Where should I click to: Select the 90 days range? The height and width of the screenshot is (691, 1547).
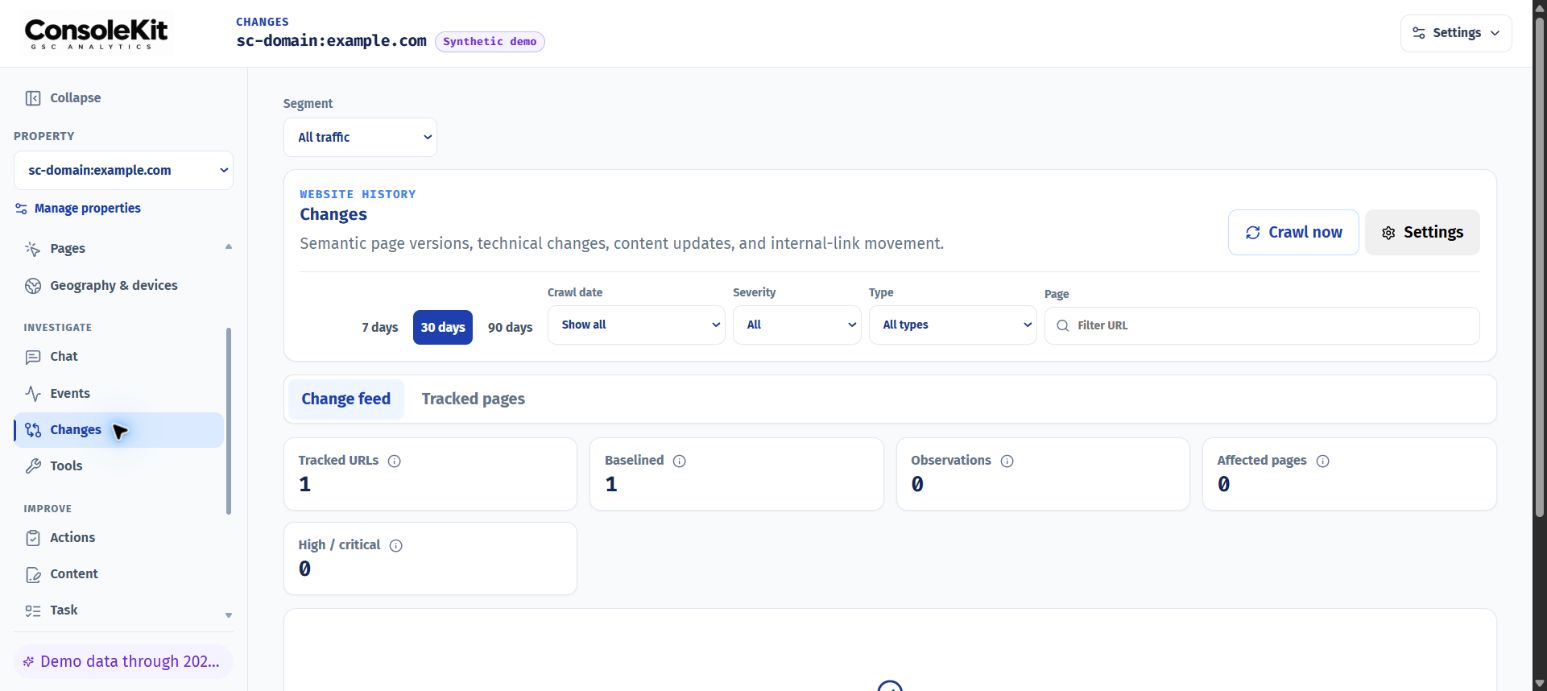click(510, 327)
